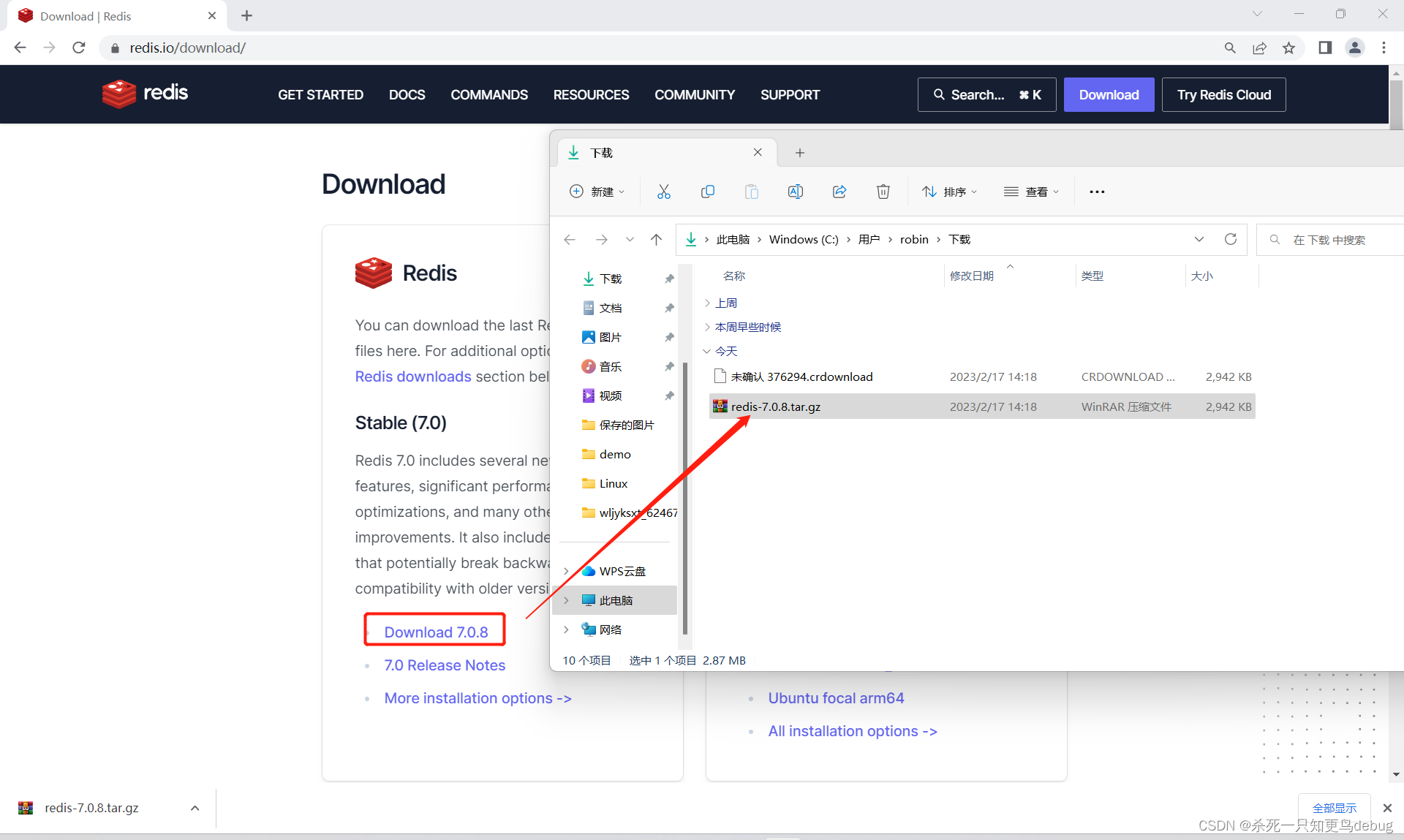Open the three-dot more options in Explorer

pyautogui.click(x=1097, y=192)
